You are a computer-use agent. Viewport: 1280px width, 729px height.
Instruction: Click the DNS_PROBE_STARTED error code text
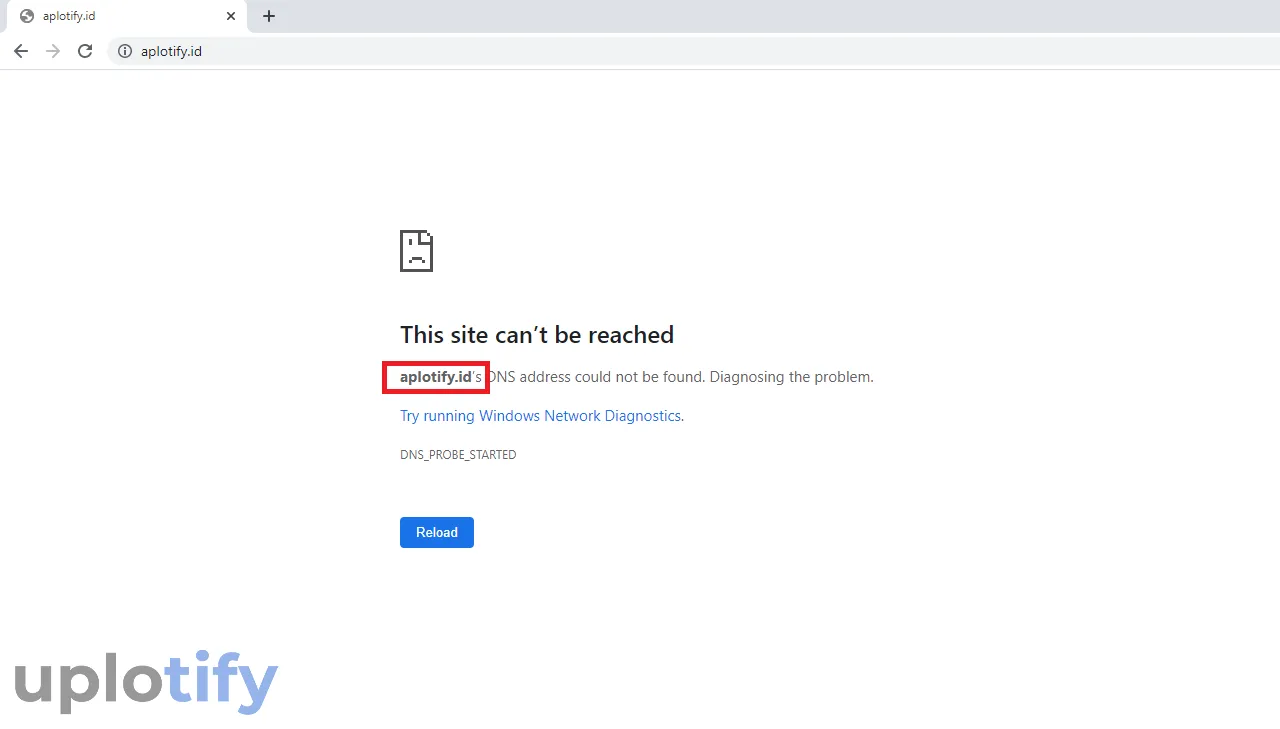point(458,455)
